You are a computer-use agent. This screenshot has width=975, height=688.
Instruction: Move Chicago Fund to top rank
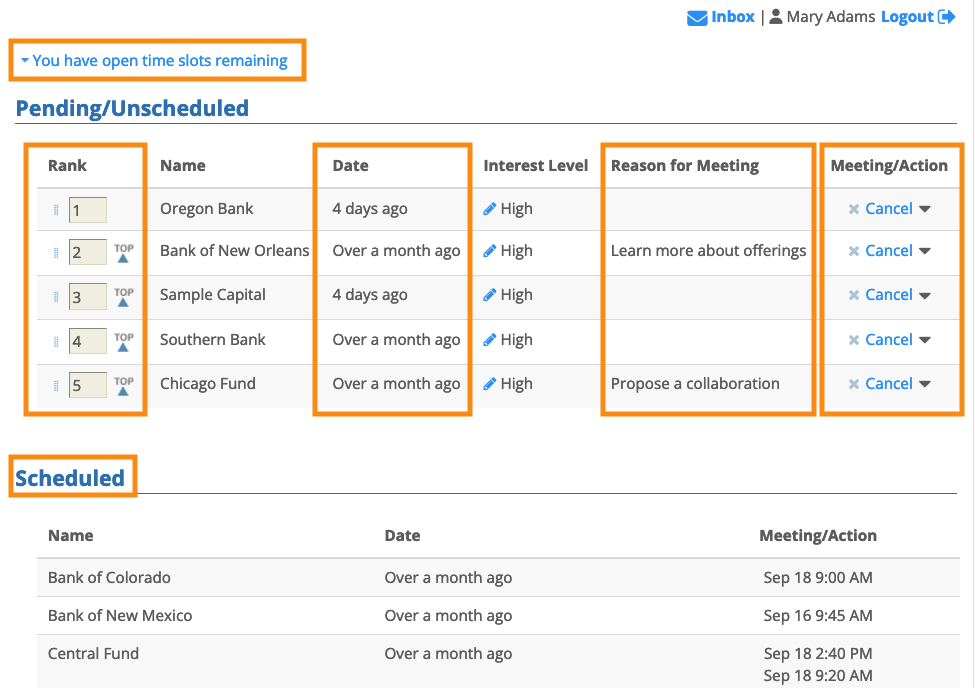(123, 385)
